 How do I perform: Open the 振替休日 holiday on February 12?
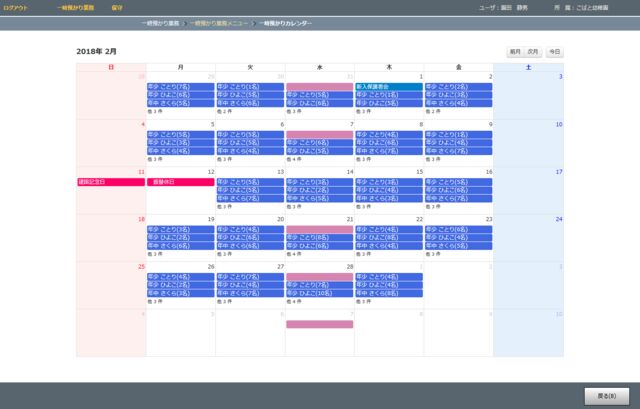[x=180, y=182]
